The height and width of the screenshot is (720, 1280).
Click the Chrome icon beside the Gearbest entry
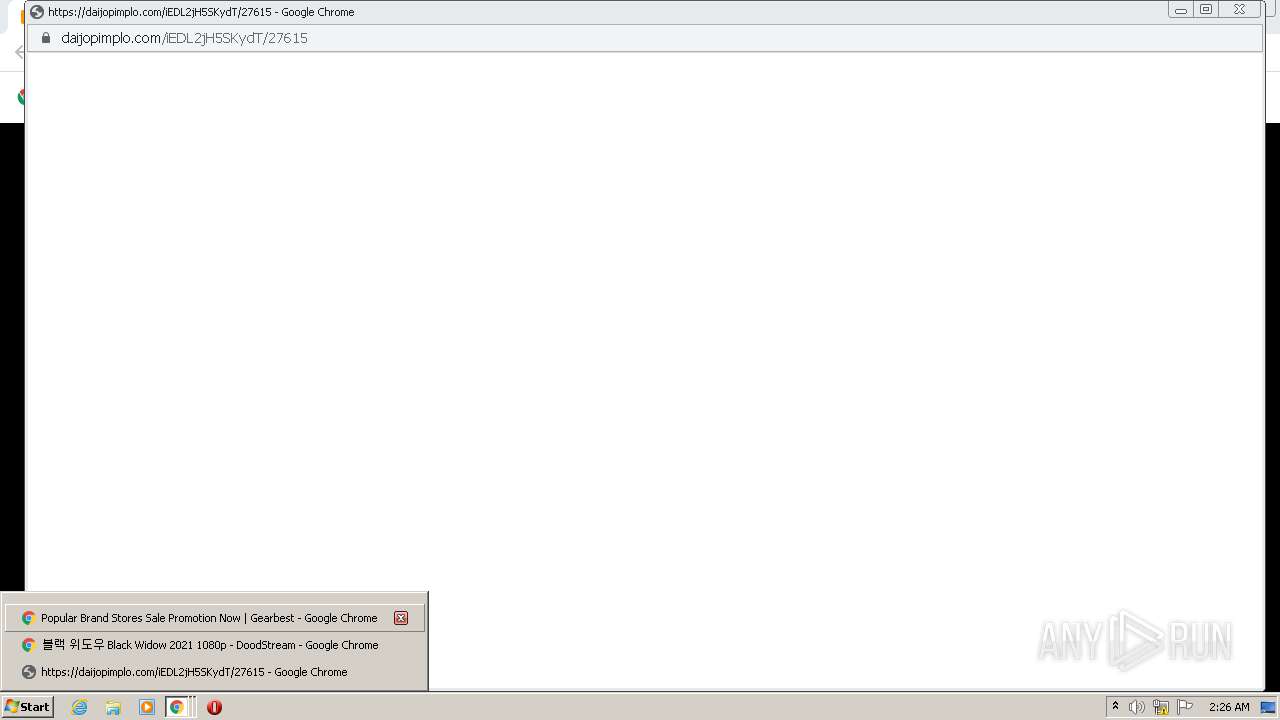(28, 618)
